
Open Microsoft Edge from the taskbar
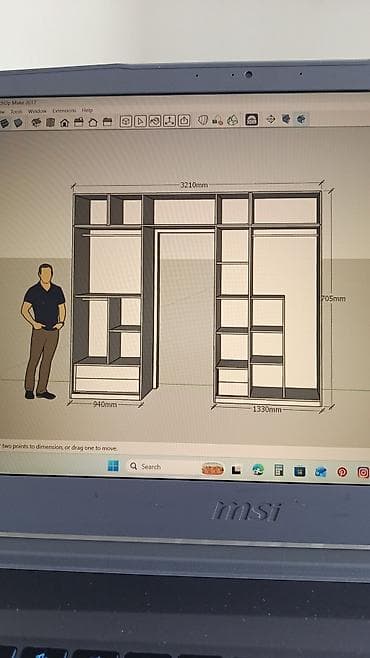pos(258,470)
